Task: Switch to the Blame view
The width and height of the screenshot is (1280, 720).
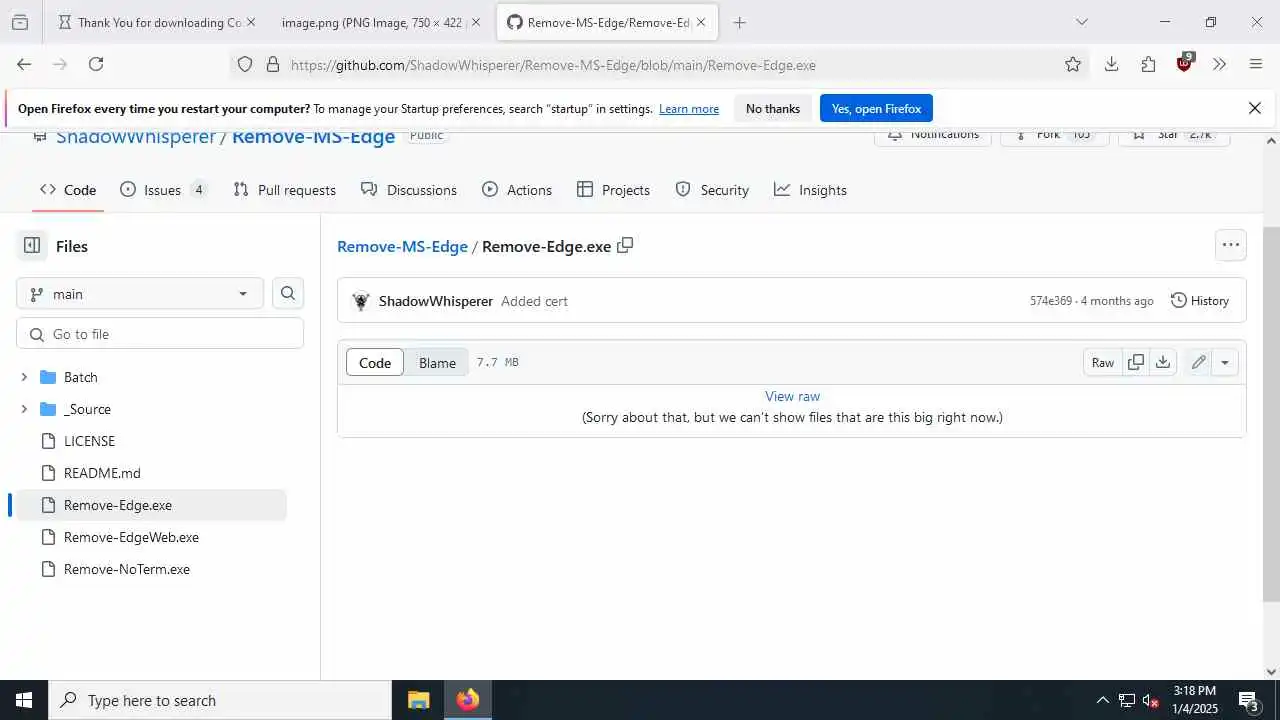Action: [437, 362]
